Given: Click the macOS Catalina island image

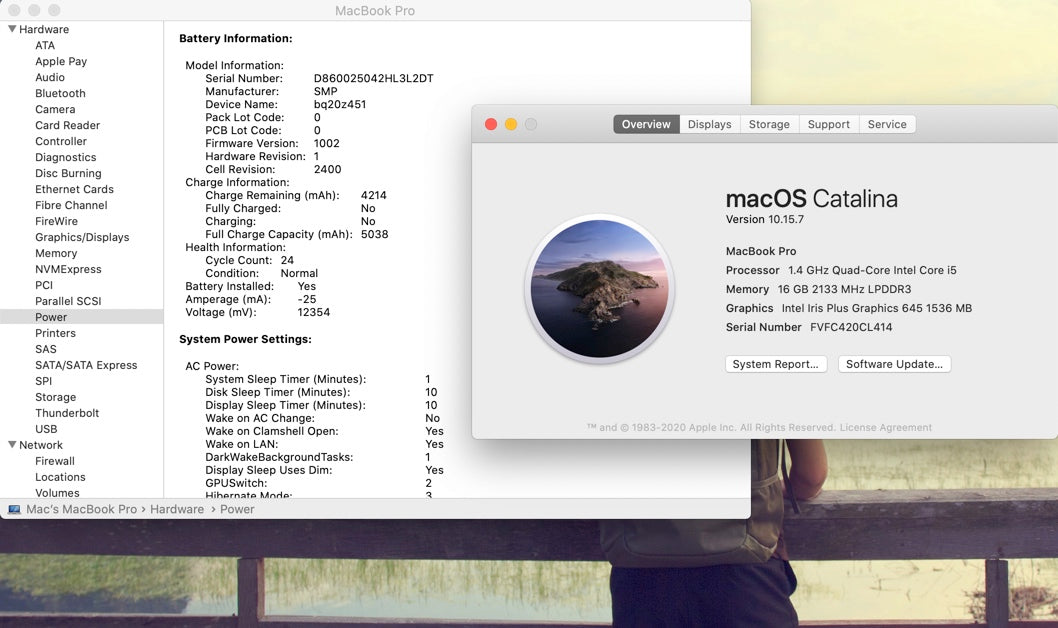Looking at the screenshot, I should click(x=600, y=289).
